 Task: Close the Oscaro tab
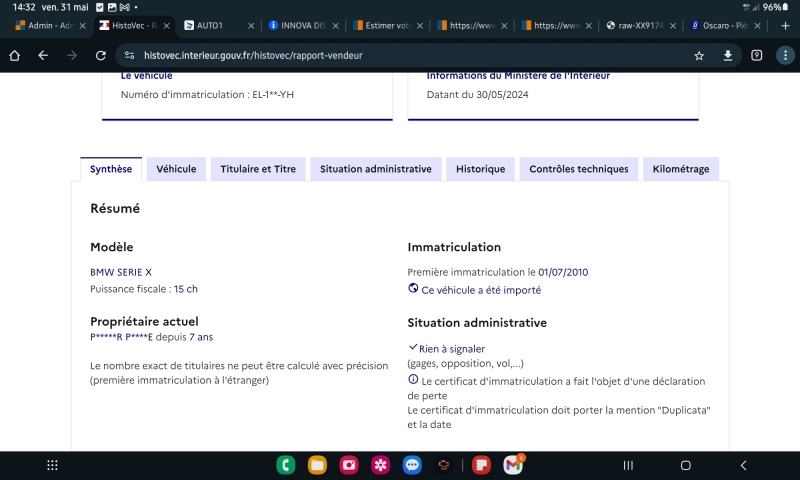pyautogui.click(x=757, y=26)
